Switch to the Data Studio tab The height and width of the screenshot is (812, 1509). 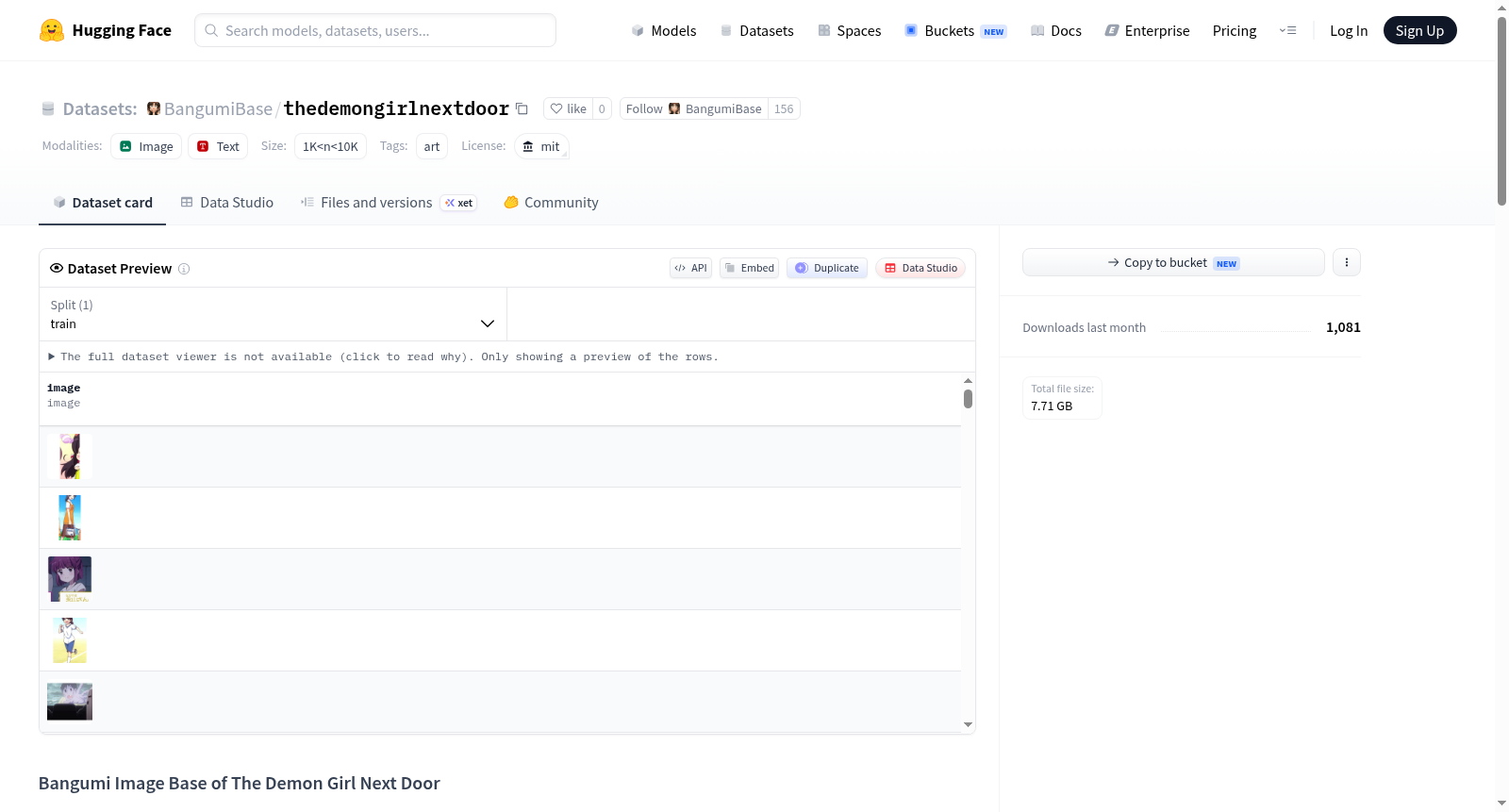coord(227,202)
